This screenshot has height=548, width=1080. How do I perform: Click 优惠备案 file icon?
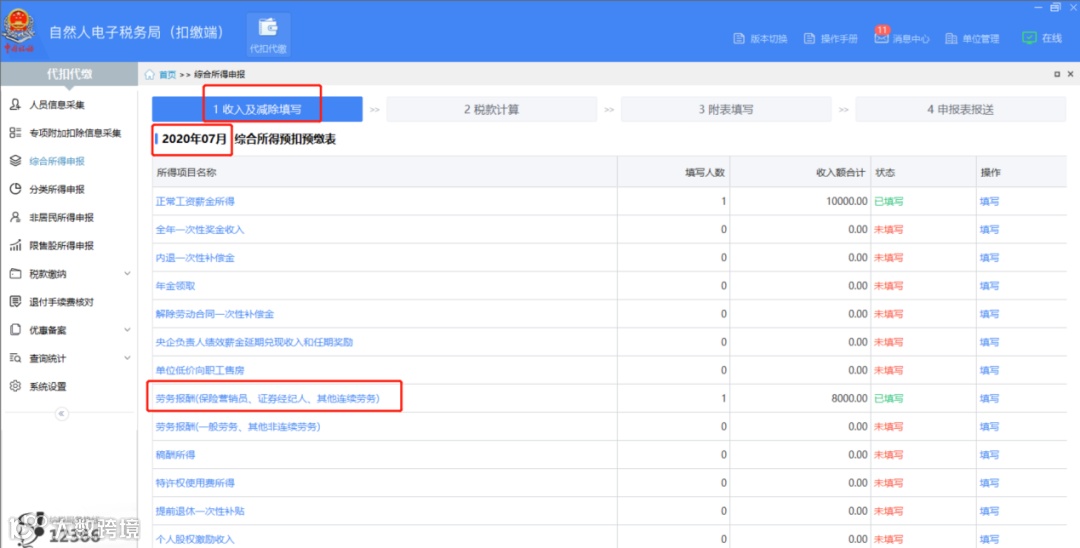[15, 330]
